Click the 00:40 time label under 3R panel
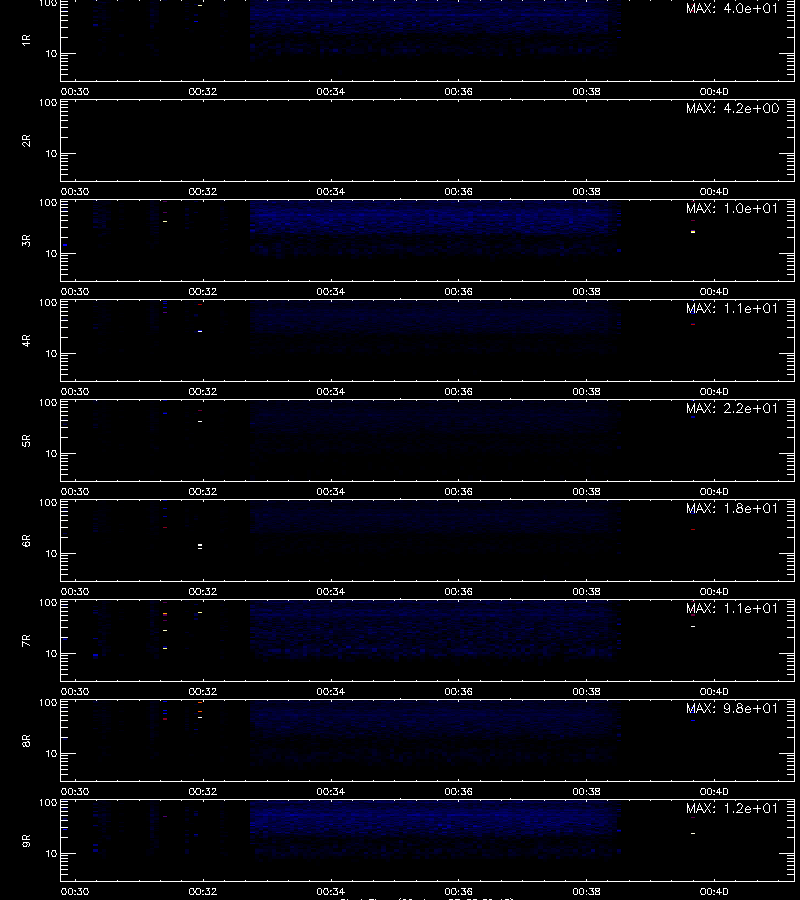This screenshot has height=900, width=800. 714,291
